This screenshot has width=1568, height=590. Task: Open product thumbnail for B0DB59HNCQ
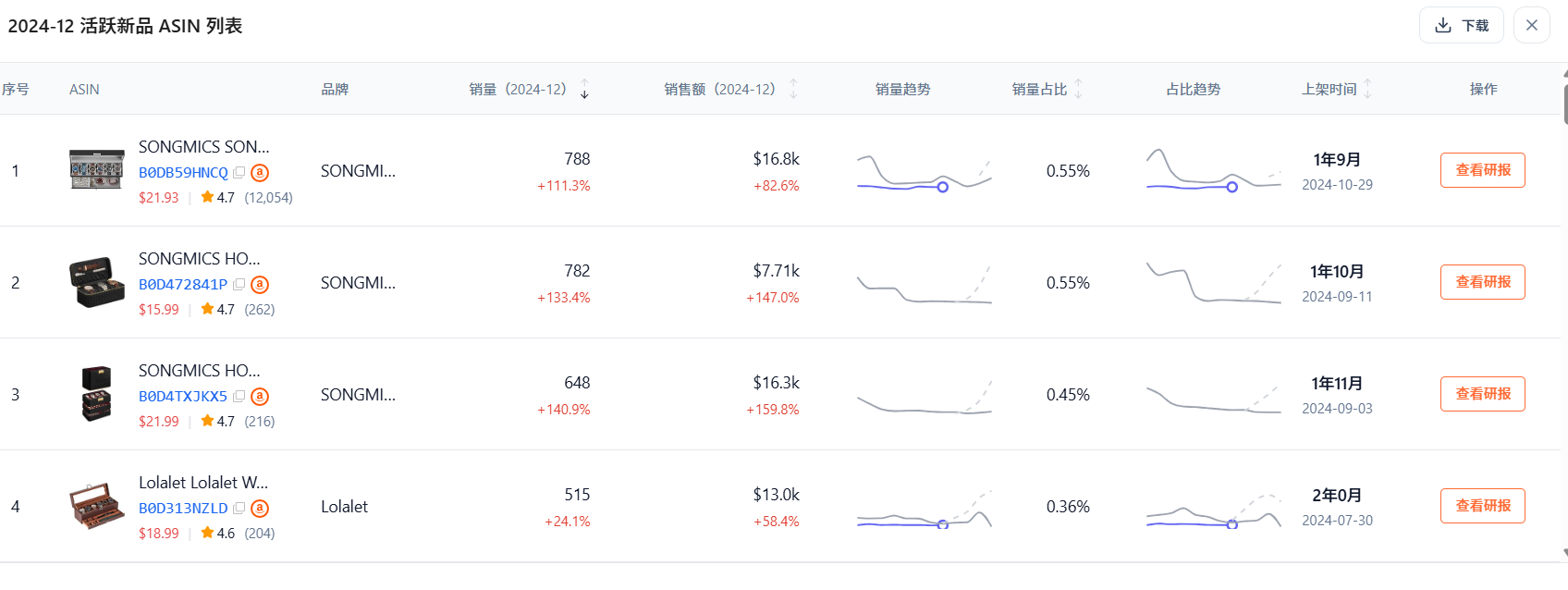(97, 170)
